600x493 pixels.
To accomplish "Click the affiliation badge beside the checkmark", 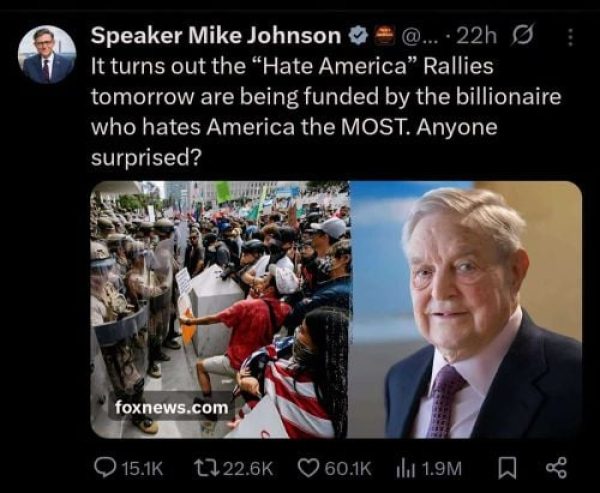I will point(384,36).
